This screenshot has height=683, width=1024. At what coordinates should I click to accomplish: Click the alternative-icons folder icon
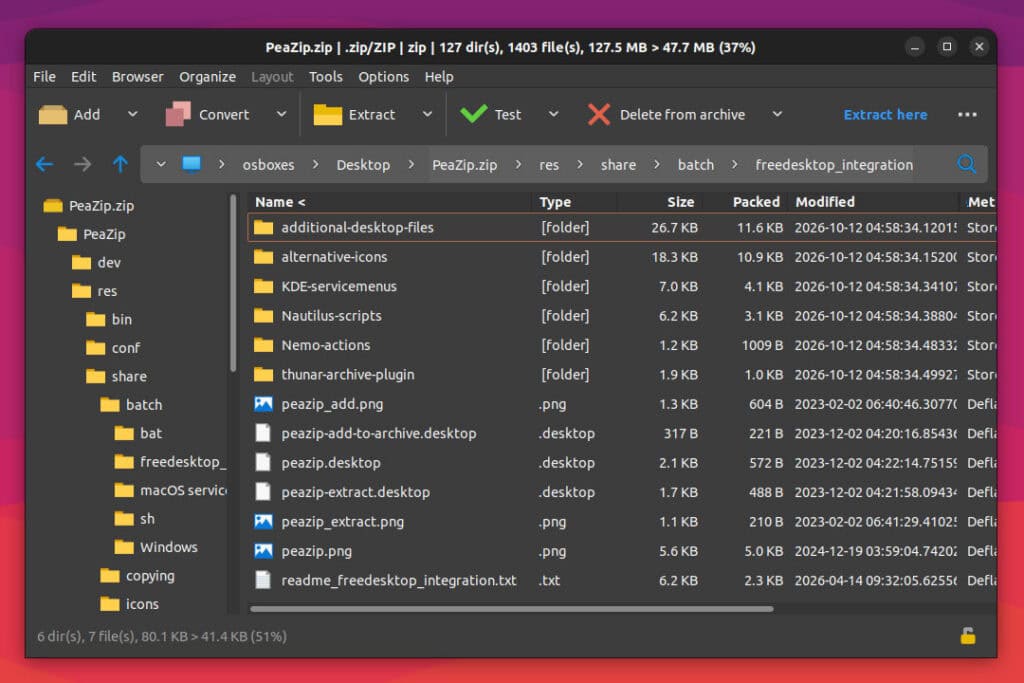[x=263, y=257]
